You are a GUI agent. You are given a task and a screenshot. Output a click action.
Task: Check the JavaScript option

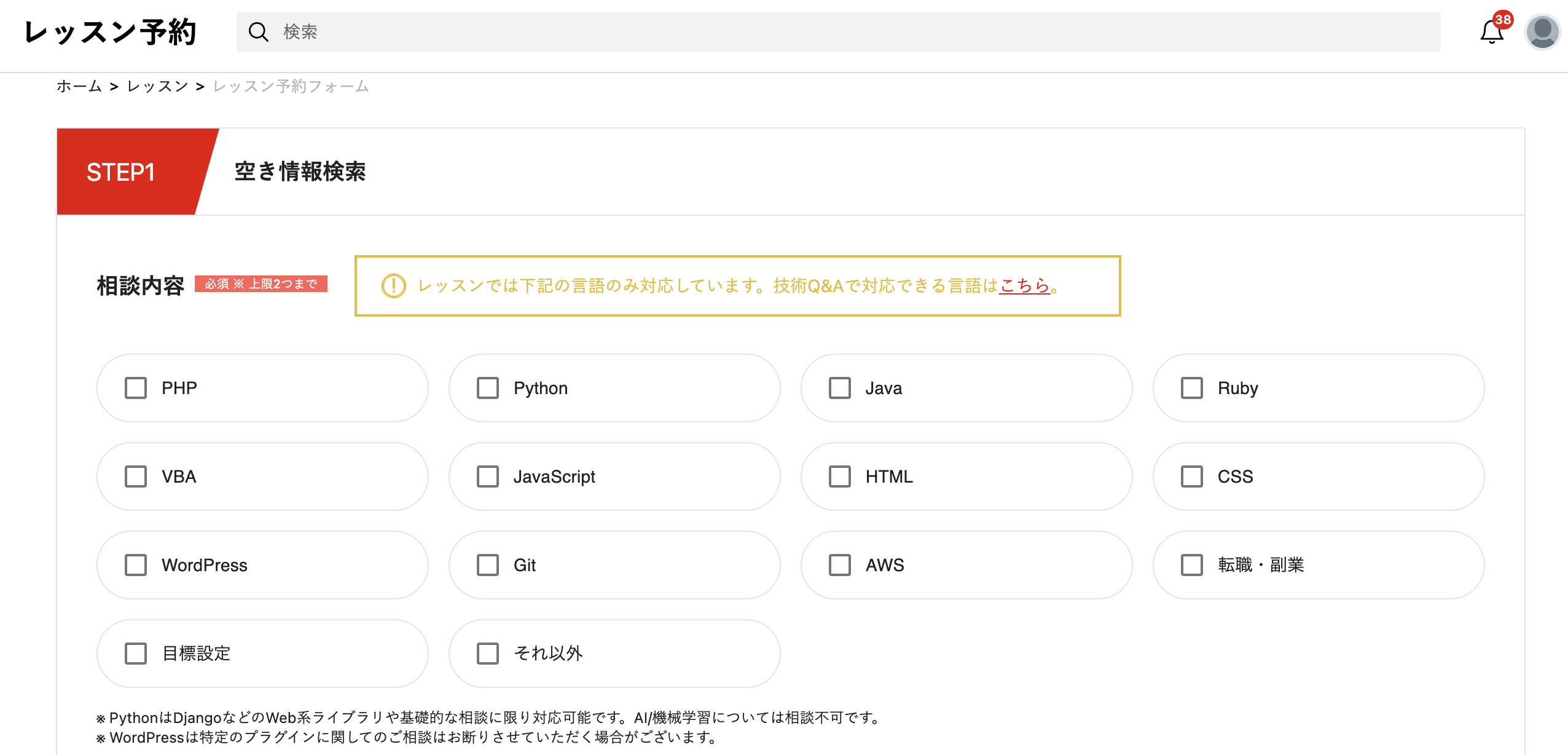[488, 476]
